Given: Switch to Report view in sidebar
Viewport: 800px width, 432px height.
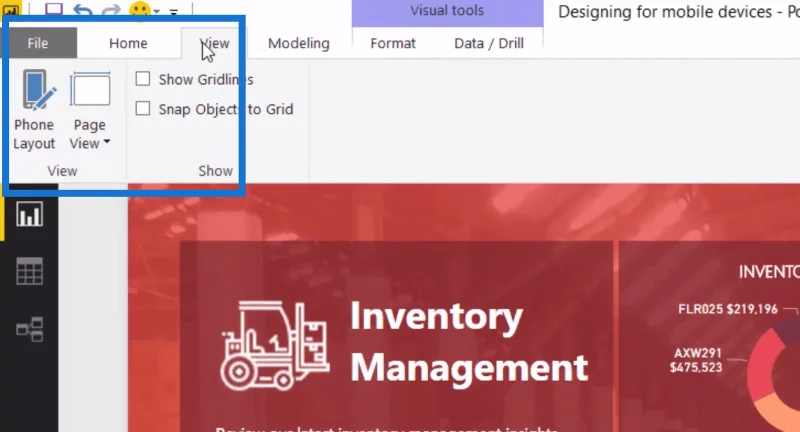Looking at the screenshot, I should coord(30,214).
